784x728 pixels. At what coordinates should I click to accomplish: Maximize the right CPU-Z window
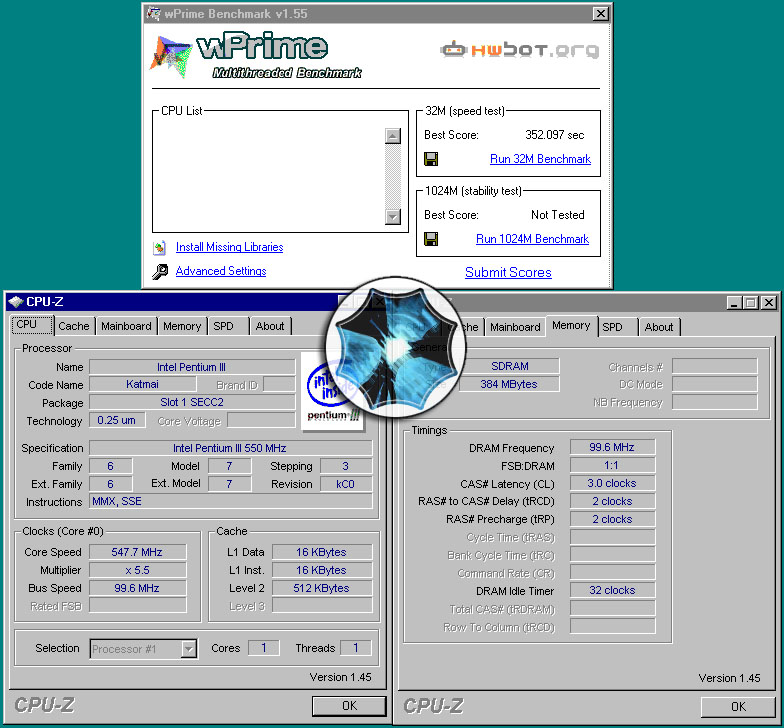click(x=750, y=302)
